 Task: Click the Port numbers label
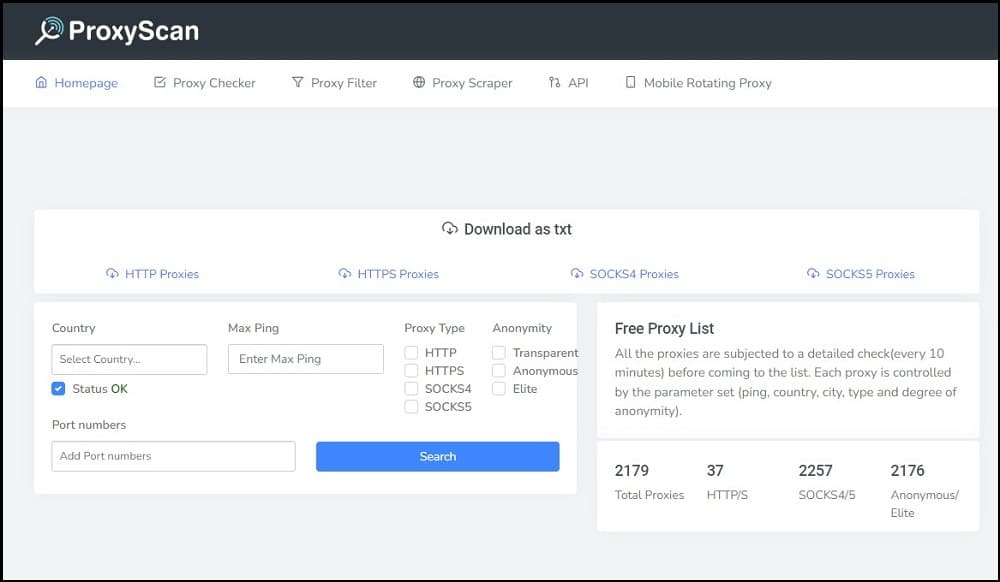[x=89, y=425]
